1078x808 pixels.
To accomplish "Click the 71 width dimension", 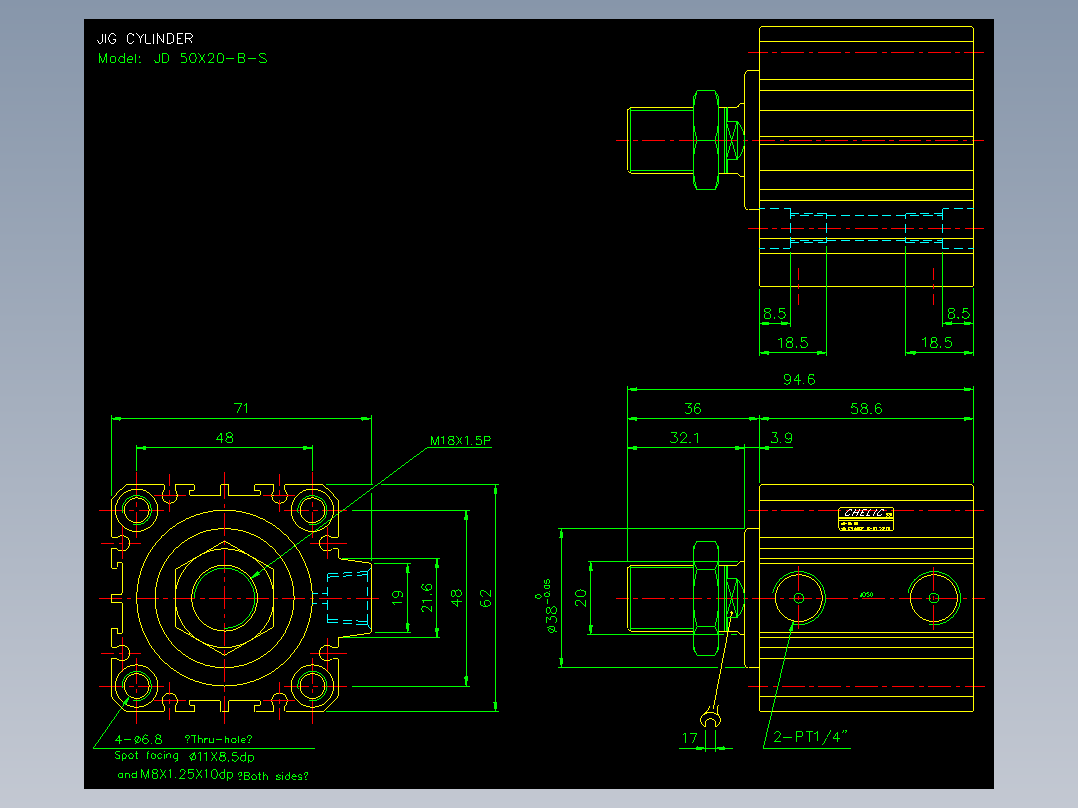I will pyautogui.click(x=241, y=408).
